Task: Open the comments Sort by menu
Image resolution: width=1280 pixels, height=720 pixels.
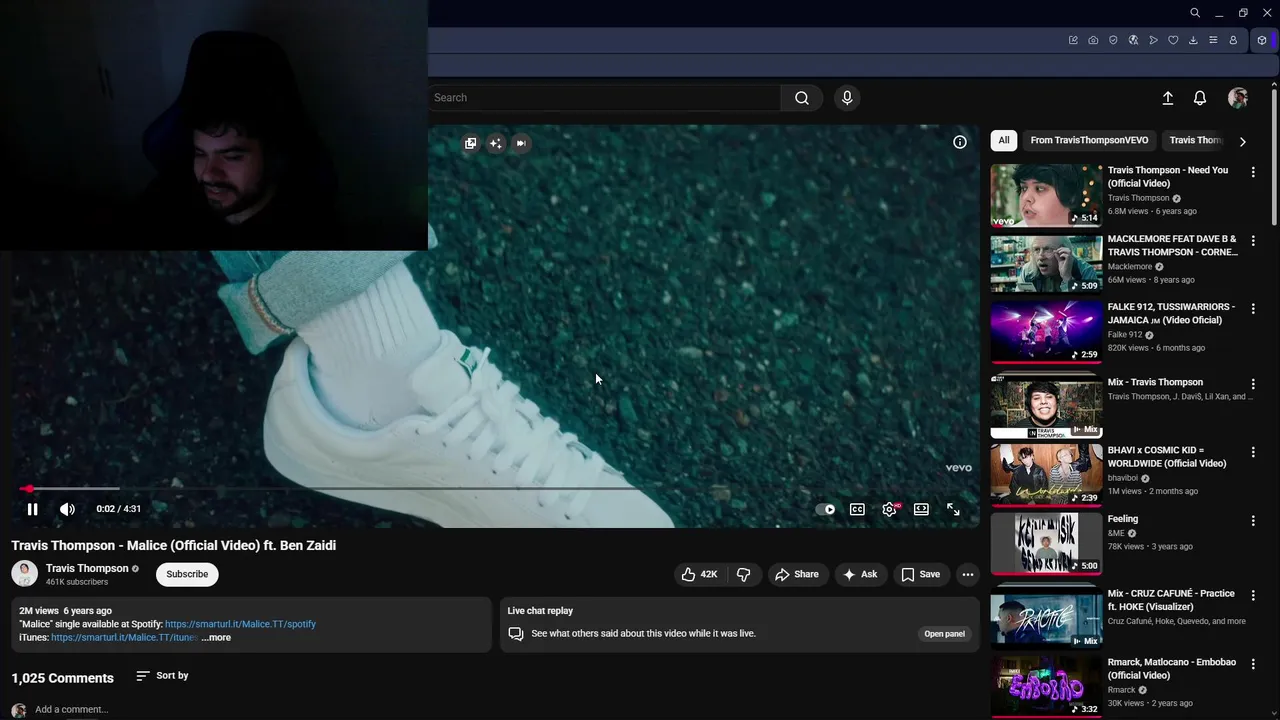Action: 162,676
